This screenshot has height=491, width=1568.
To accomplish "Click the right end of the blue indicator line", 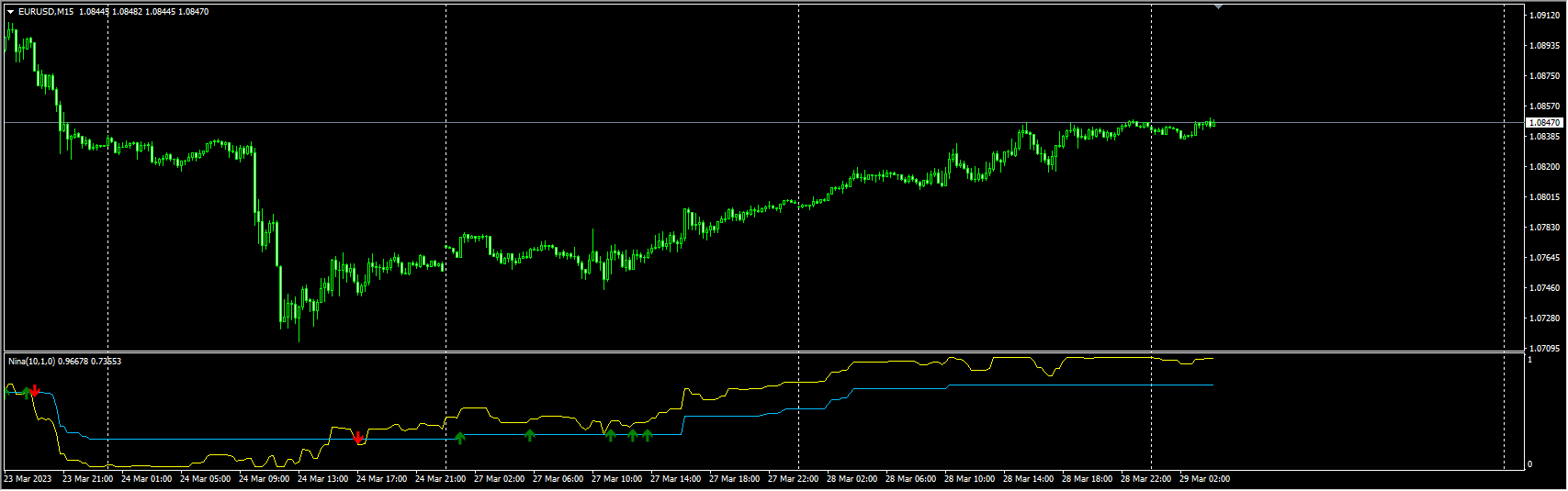I will [x=1212, y=385].
